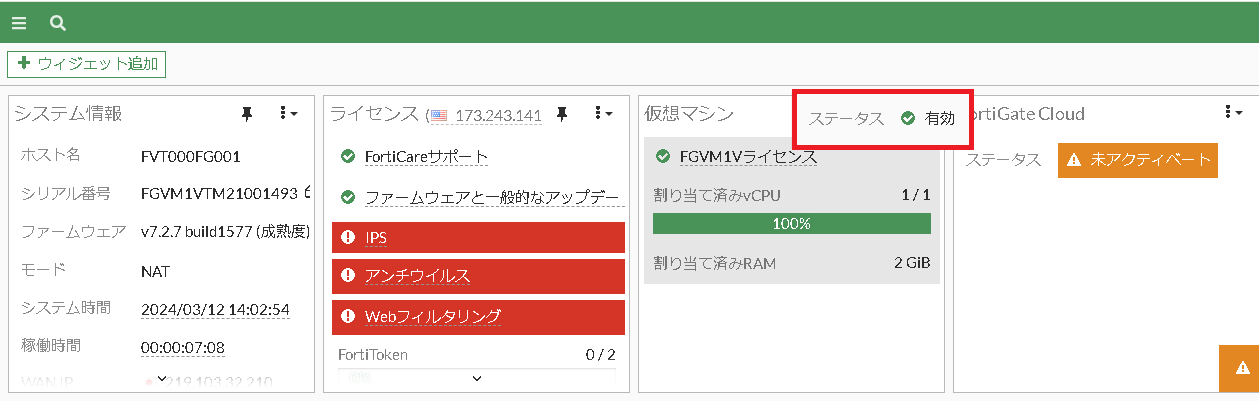Open the hamburger navigation menu
This screenshot has height=401, width=1259.
19,22
